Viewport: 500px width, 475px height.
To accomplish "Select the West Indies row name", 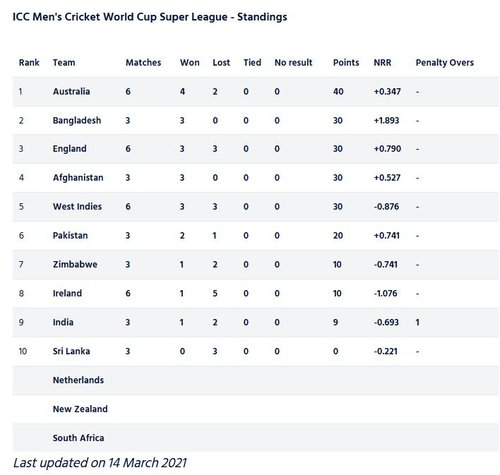I will (77, 206).
